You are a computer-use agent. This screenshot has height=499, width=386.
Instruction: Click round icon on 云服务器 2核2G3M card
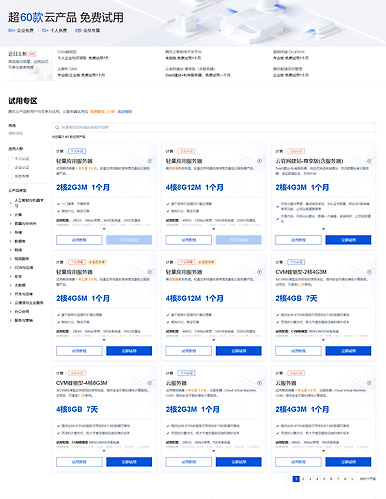[259, 383]
